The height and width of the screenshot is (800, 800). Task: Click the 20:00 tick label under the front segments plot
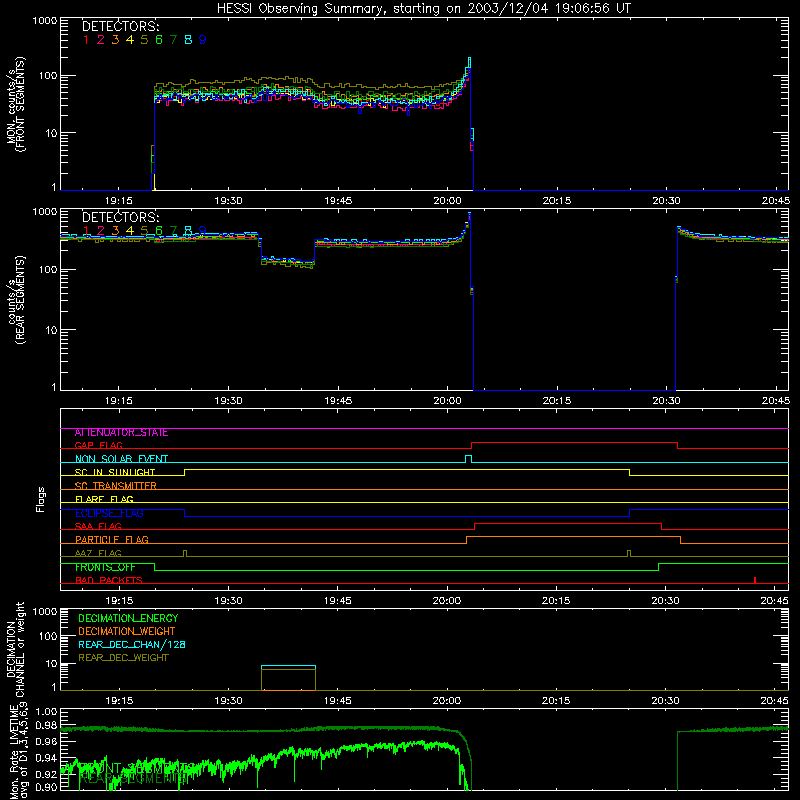(x=447, y=201)
